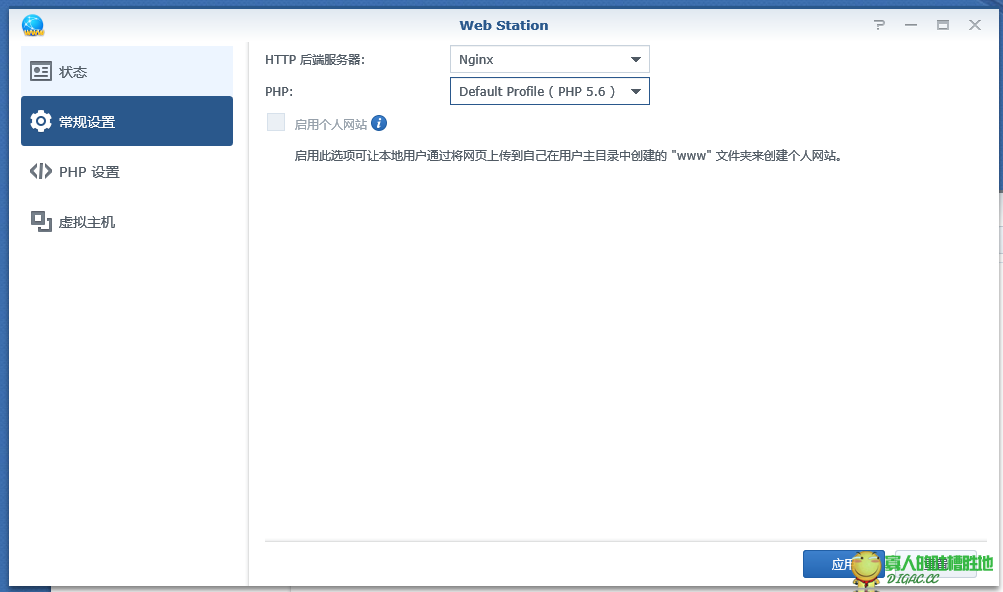1003x592 pixels.
Task: Click the blue info icon beside personal website
Action: (379, 123)
